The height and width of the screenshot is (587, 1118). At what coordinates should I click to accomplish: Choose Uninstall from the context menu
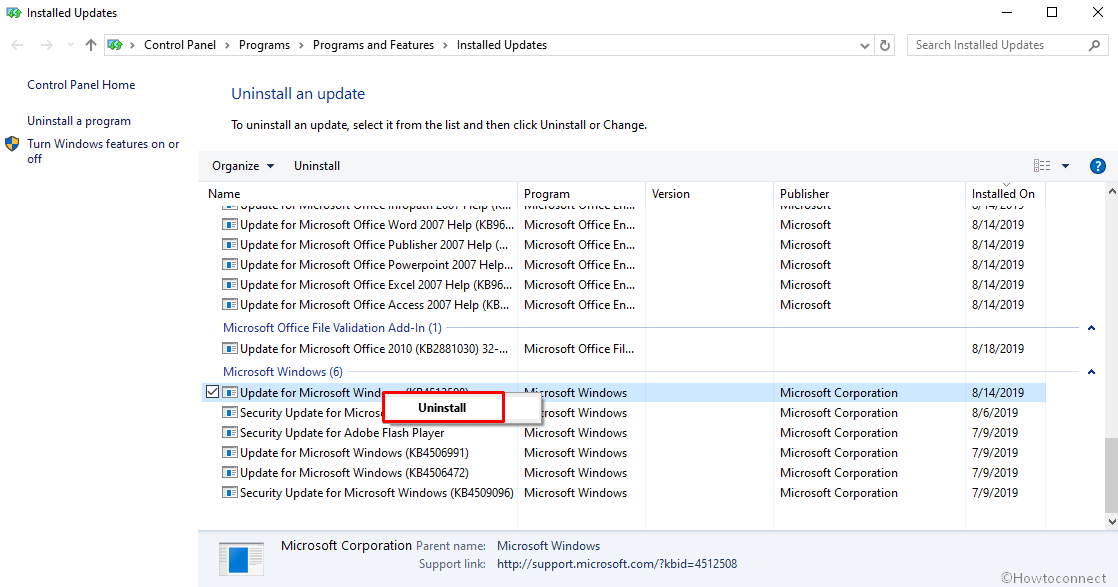[x=443, y=408]
